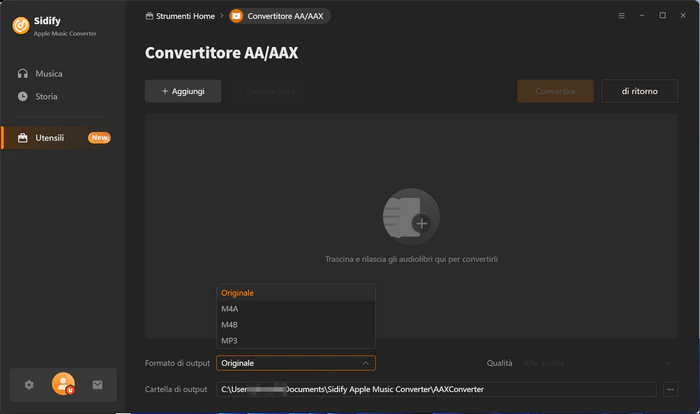Screen dimensions: 700x414
Task: Open the user account avatar
Action: click(63, 384)
